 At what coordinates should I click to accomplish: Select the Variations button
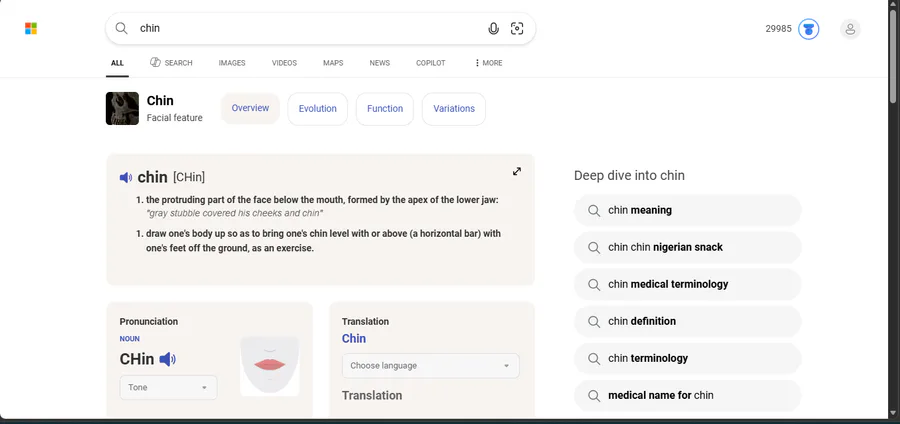(454, 109)
